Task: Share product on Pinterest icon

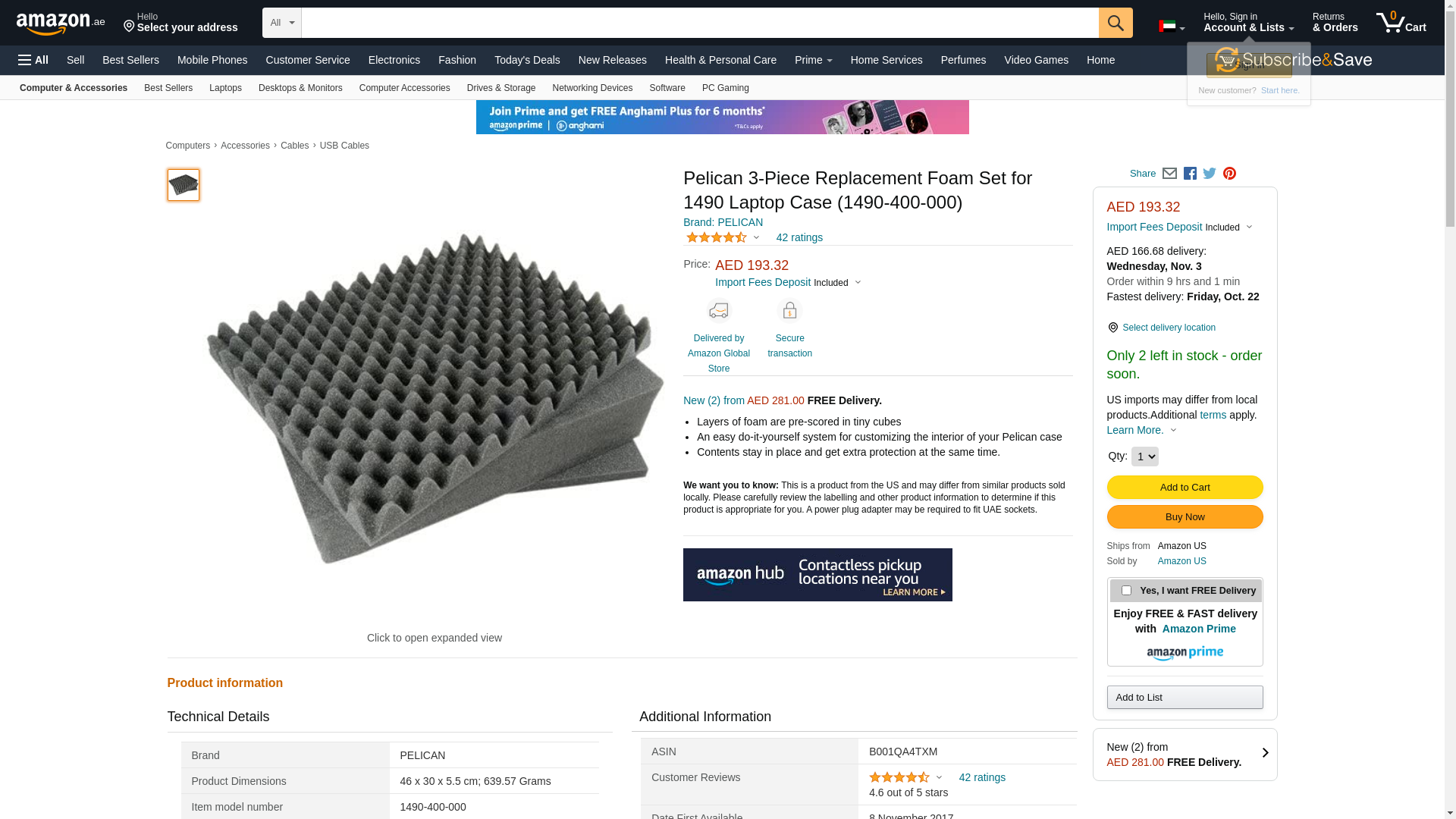Action: tap(1229, 174)
